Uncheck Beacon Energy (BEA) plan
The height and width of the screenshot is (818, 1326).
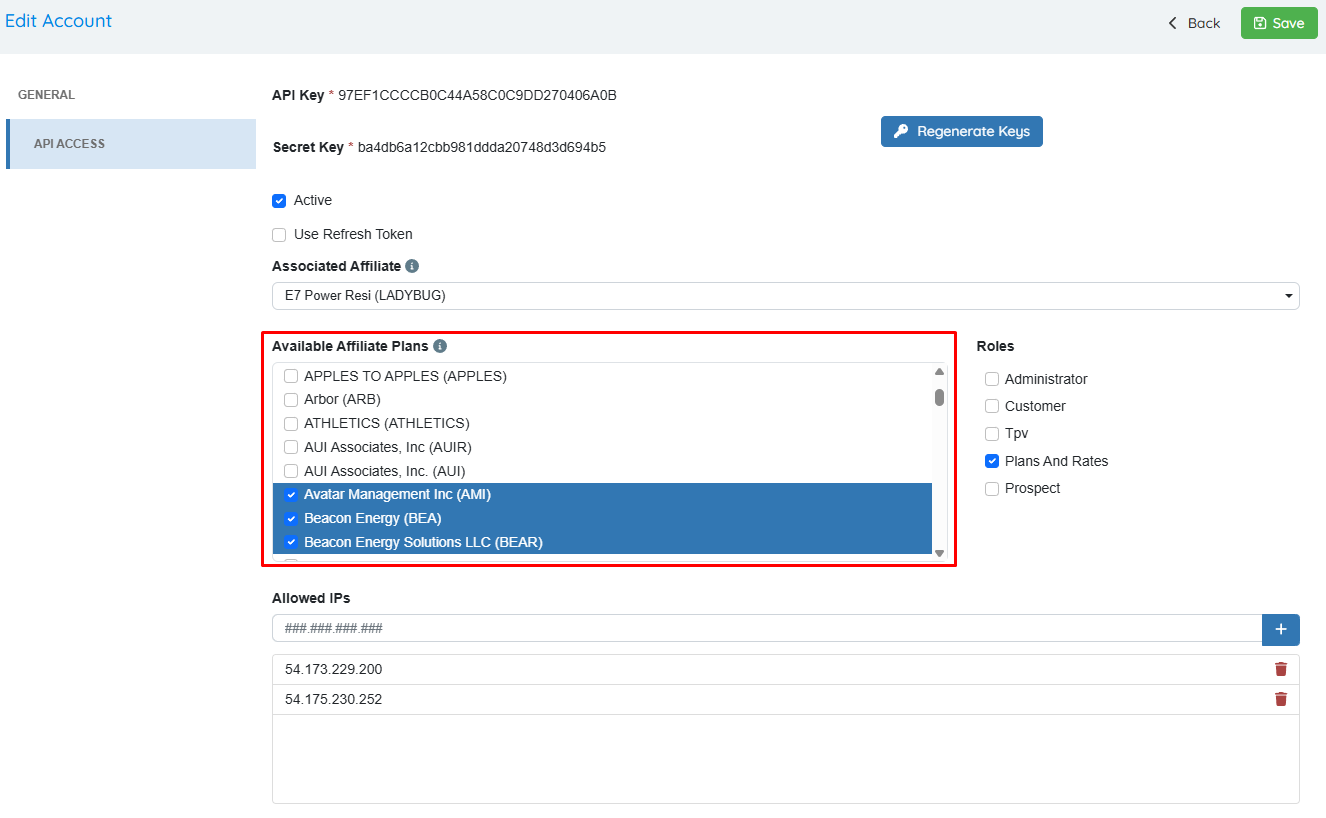[x=291, y=519]
